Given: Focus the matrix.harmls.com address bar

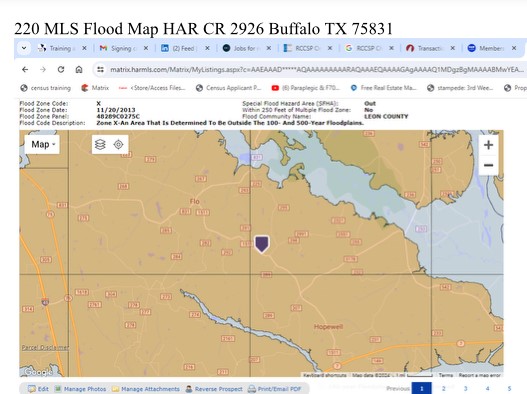Looking at the screenshot, I should pyautogui.click(x=316, y=70).
